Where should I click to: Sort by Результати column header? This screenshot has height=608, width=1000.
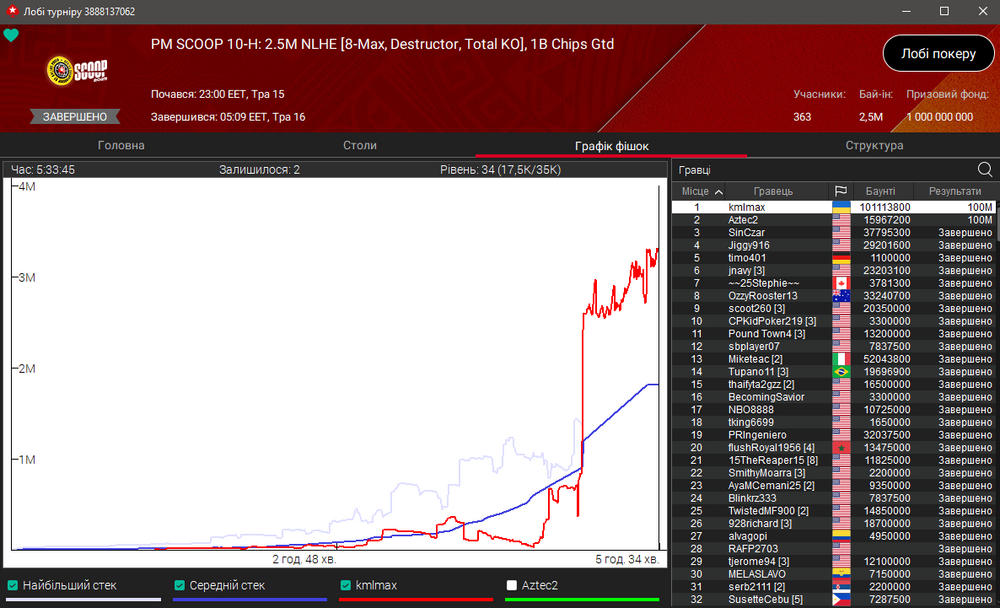(955, 191)
